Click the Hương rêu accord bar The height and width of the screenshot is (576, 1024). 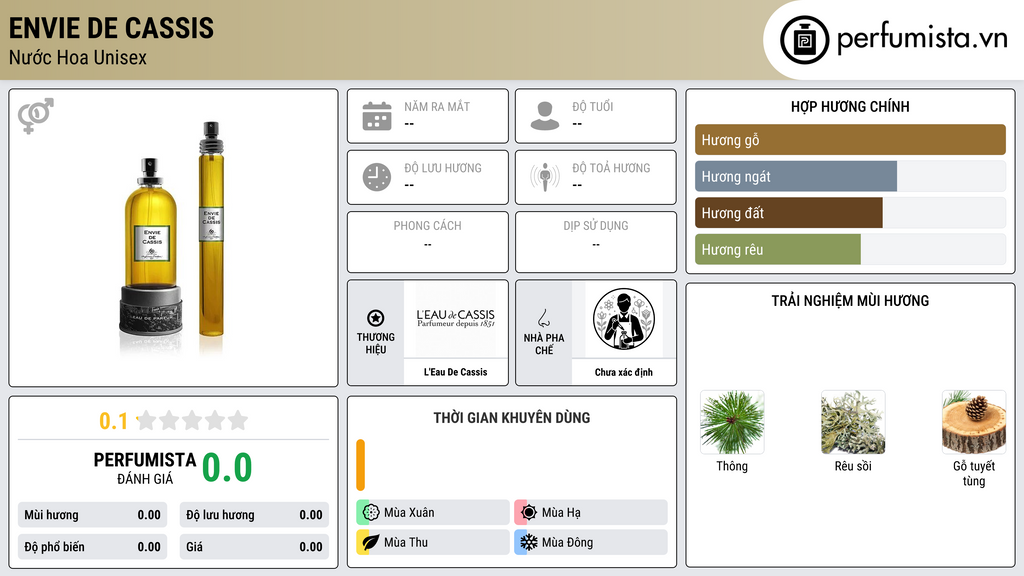[778, 249]
